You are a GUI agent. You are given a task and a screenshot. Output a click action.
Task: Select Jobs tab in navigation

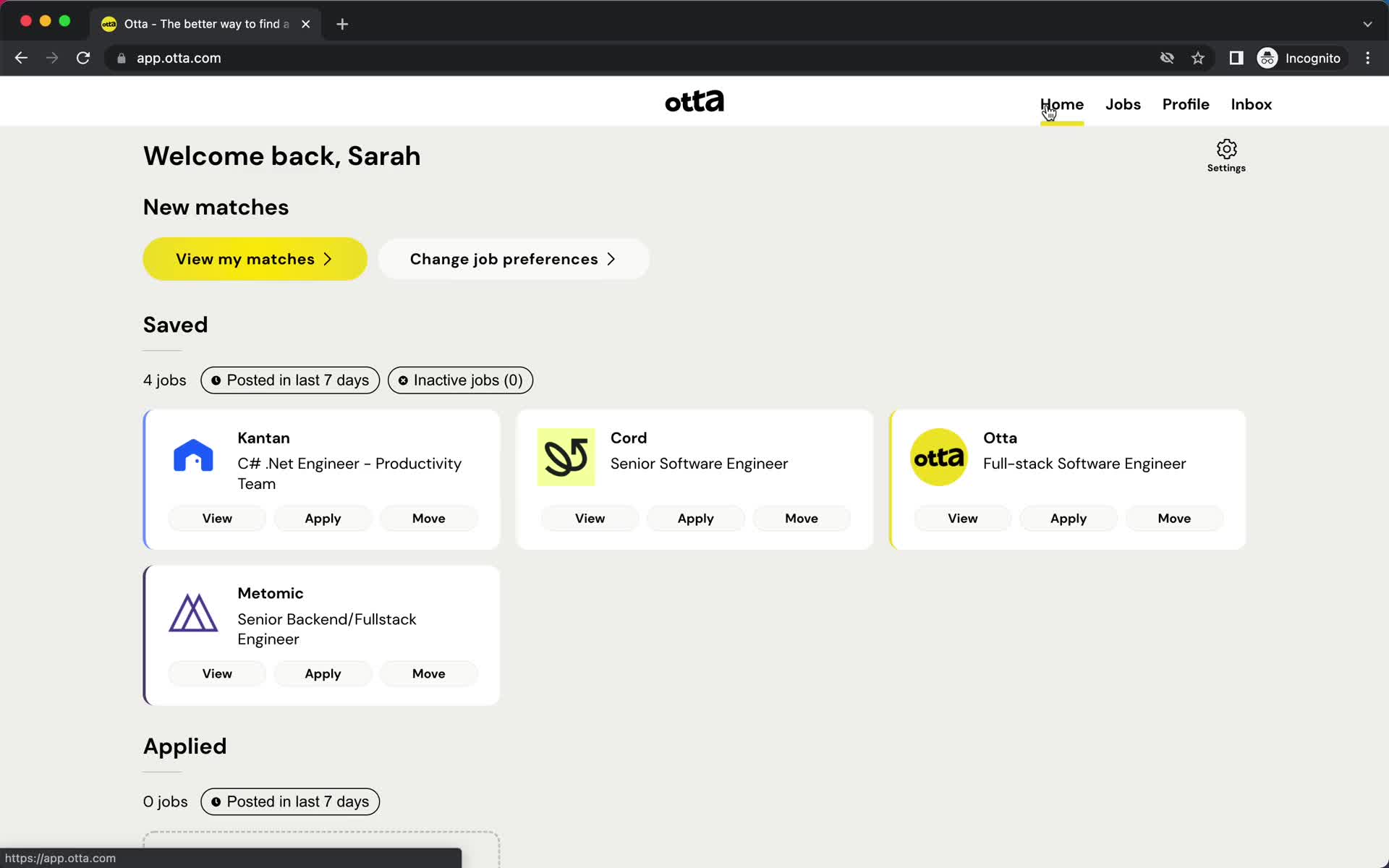[1122, 104]
